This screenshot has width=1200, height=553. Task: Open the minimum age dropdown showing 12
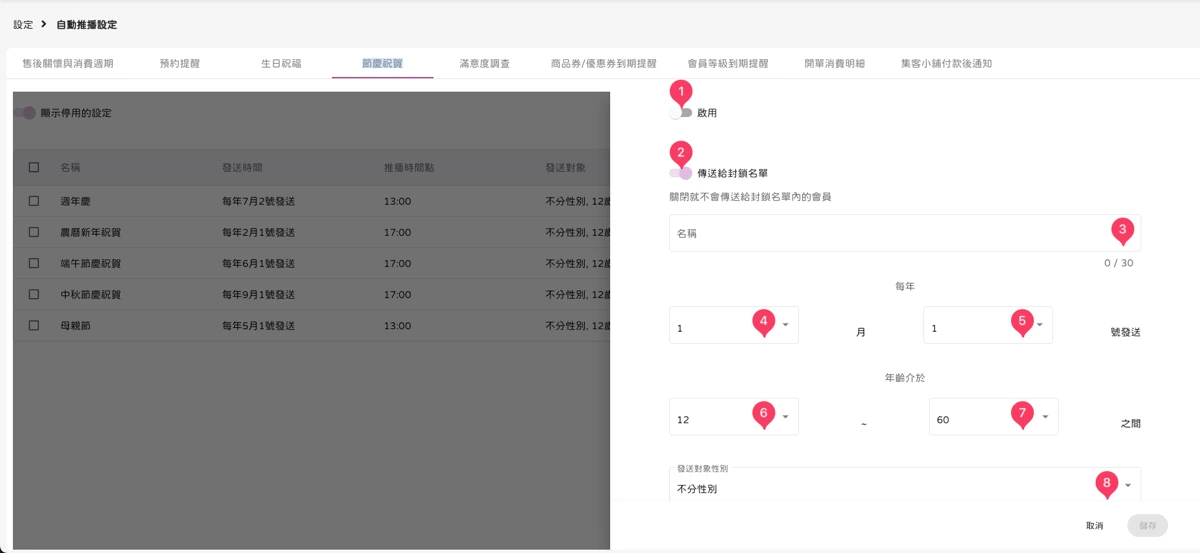tap(734, 417)
